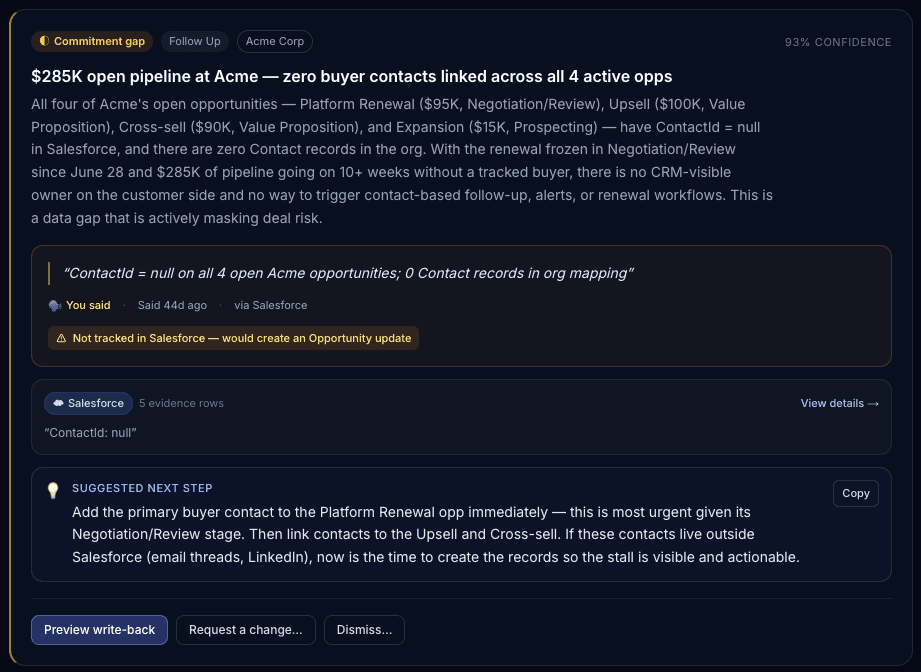Image resolution: width=921 pixels, height=672 pixels.
Task: Open the Commitment gap badge
Action: tap(92, 41)
